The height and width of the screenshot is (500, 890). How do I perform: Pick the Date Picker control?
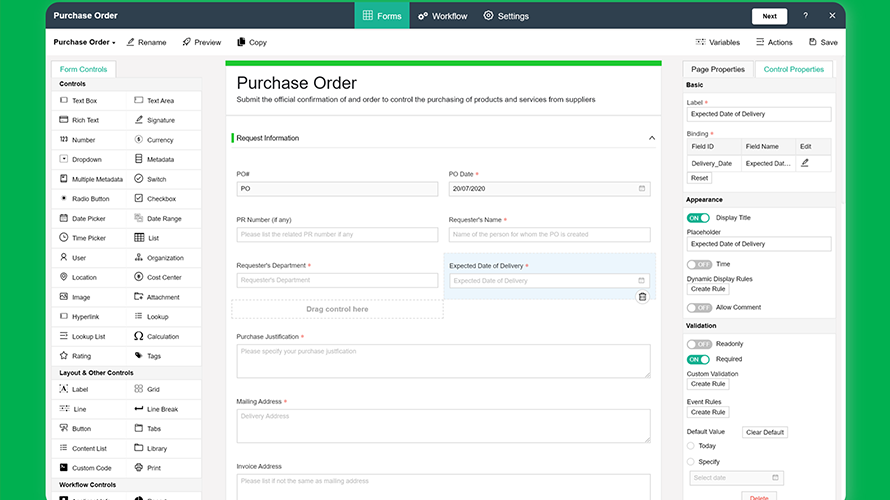[x=88, y=218]
